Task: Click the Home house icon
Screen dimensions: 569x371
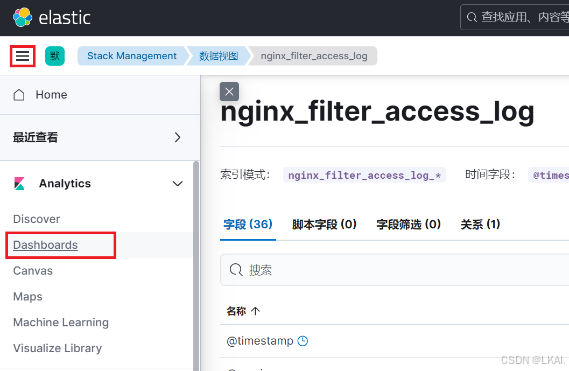Action: coord(19,95)
